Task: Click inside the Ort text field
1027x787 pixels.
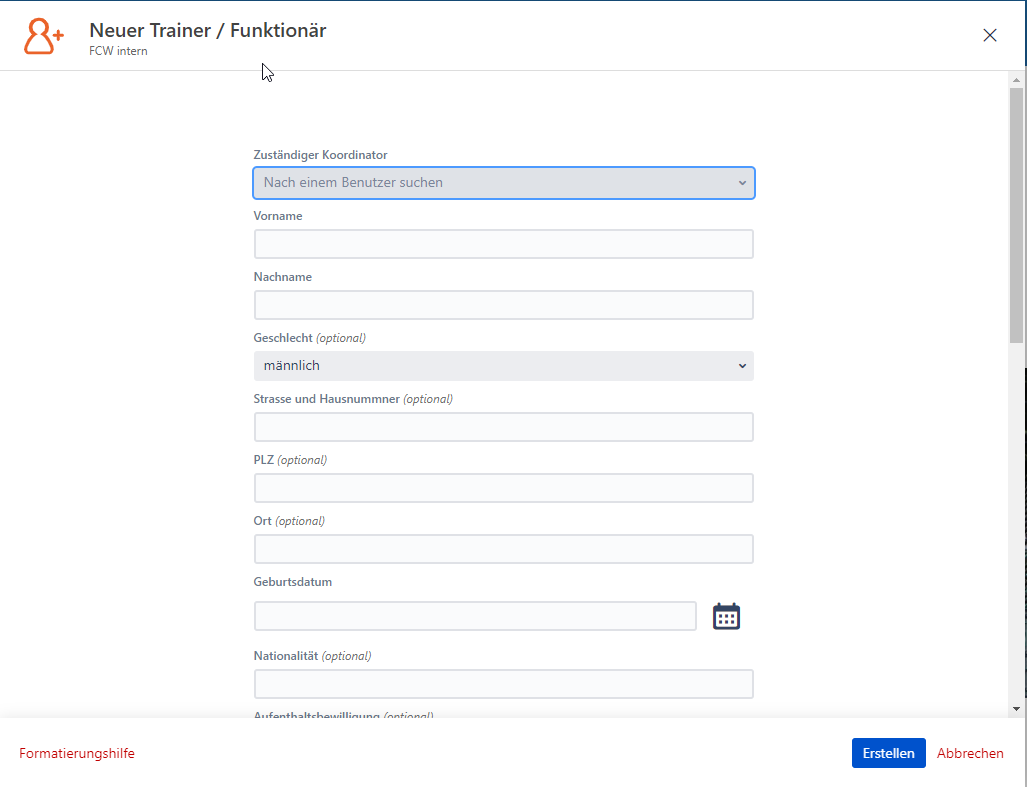Action: pyautogui.click(x=504, y=549)
